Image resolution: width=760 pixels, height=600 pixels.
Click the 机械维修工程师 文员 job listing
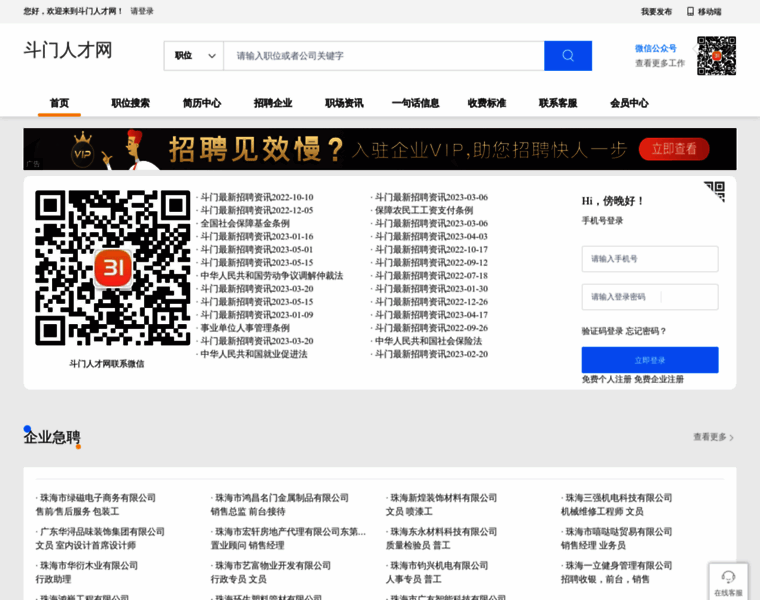(602, 511)
